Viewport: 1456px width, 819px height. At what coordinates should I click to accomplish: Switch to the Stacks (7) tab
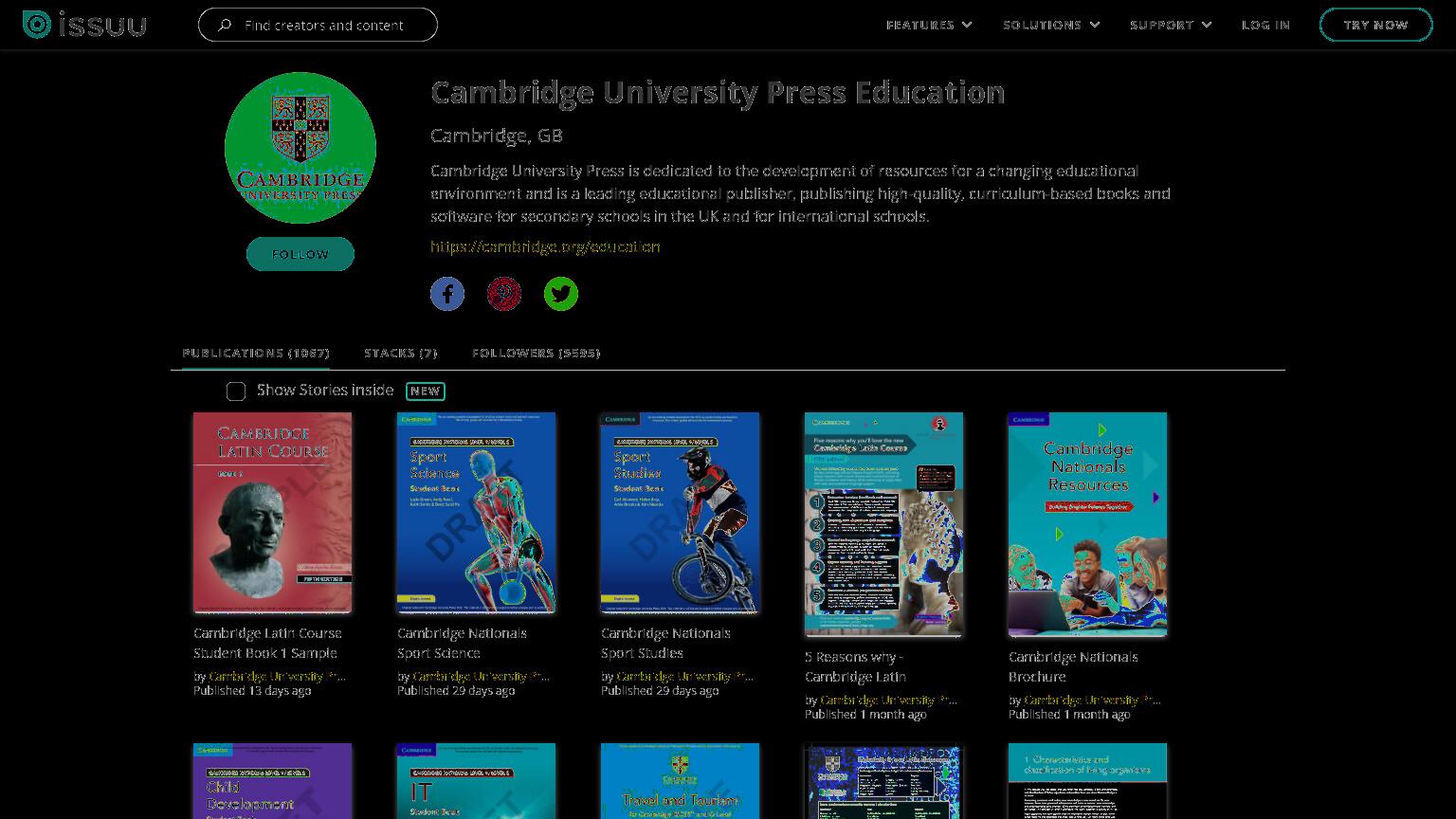click(401, 353)
